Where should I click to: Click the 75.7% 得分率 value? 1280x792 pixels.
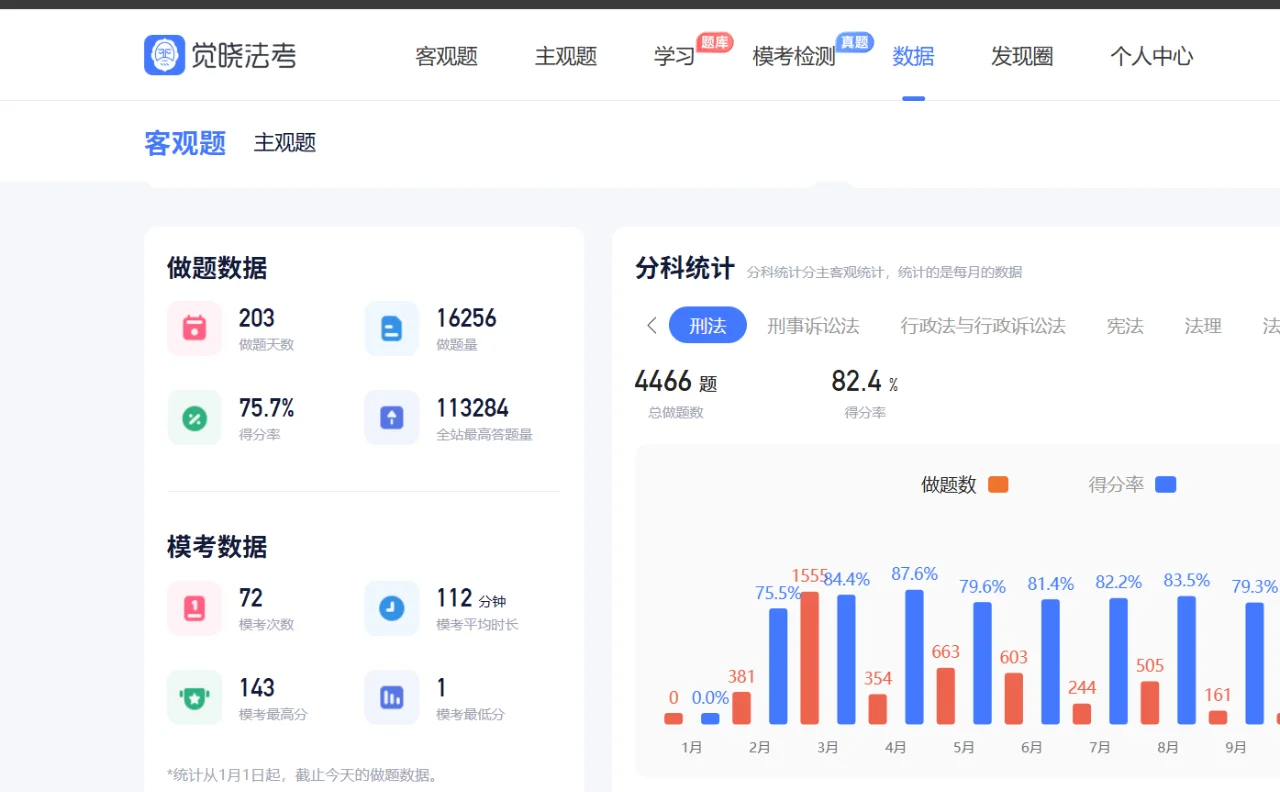tap(267, 408)
